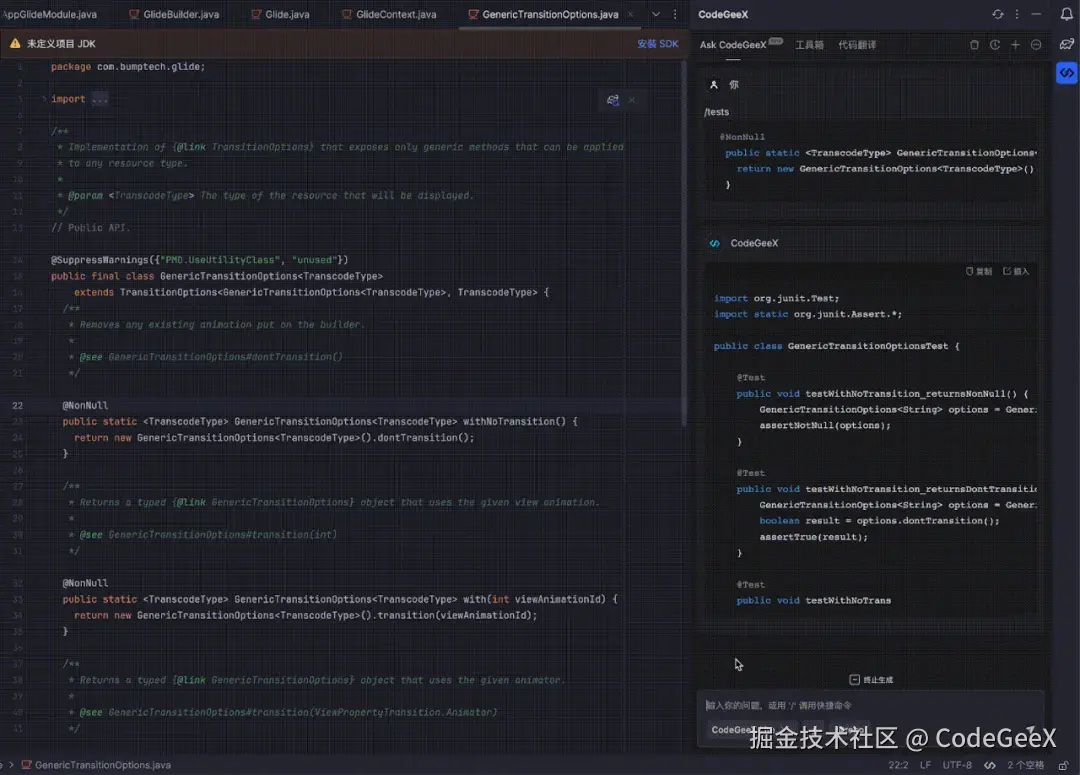Open the CodeGeeX panel more-options menu
This screenshot has width=1080, height=775.
[1017, 14]
